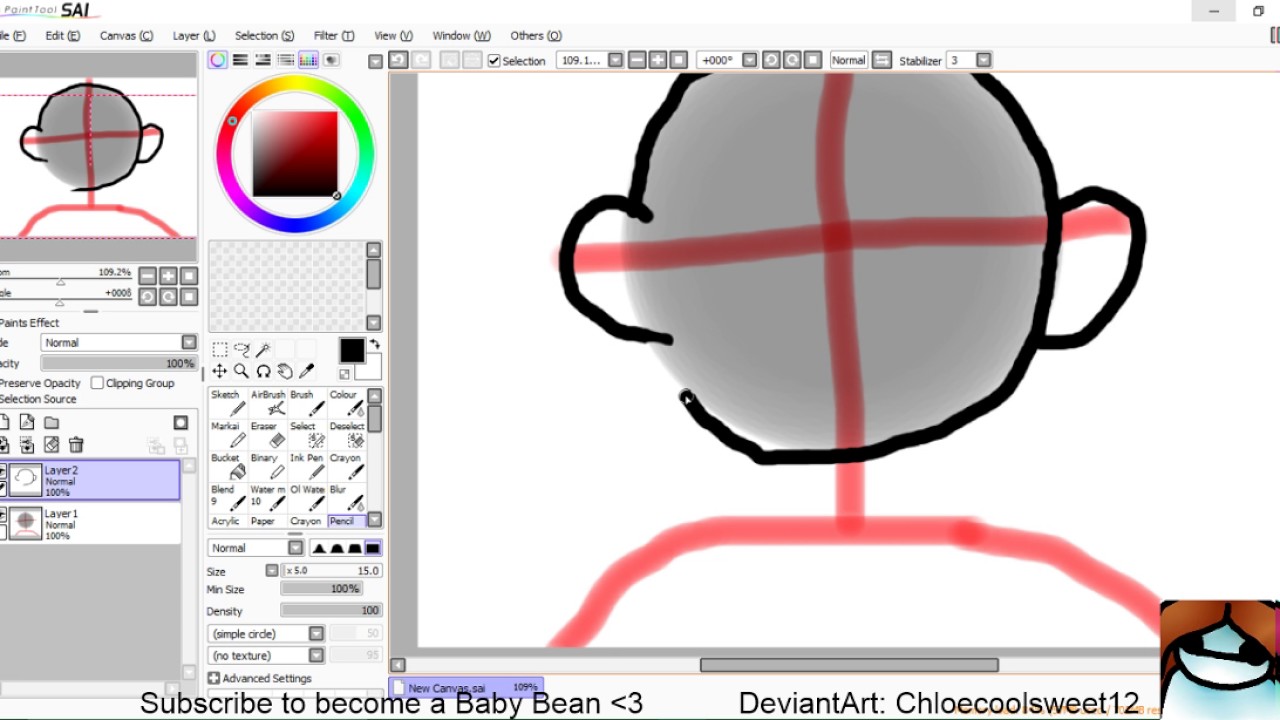1280x720 pixels.
Task: Select Layer1 in the layer list
Action: pyautogui.click(x=90, y=523)
